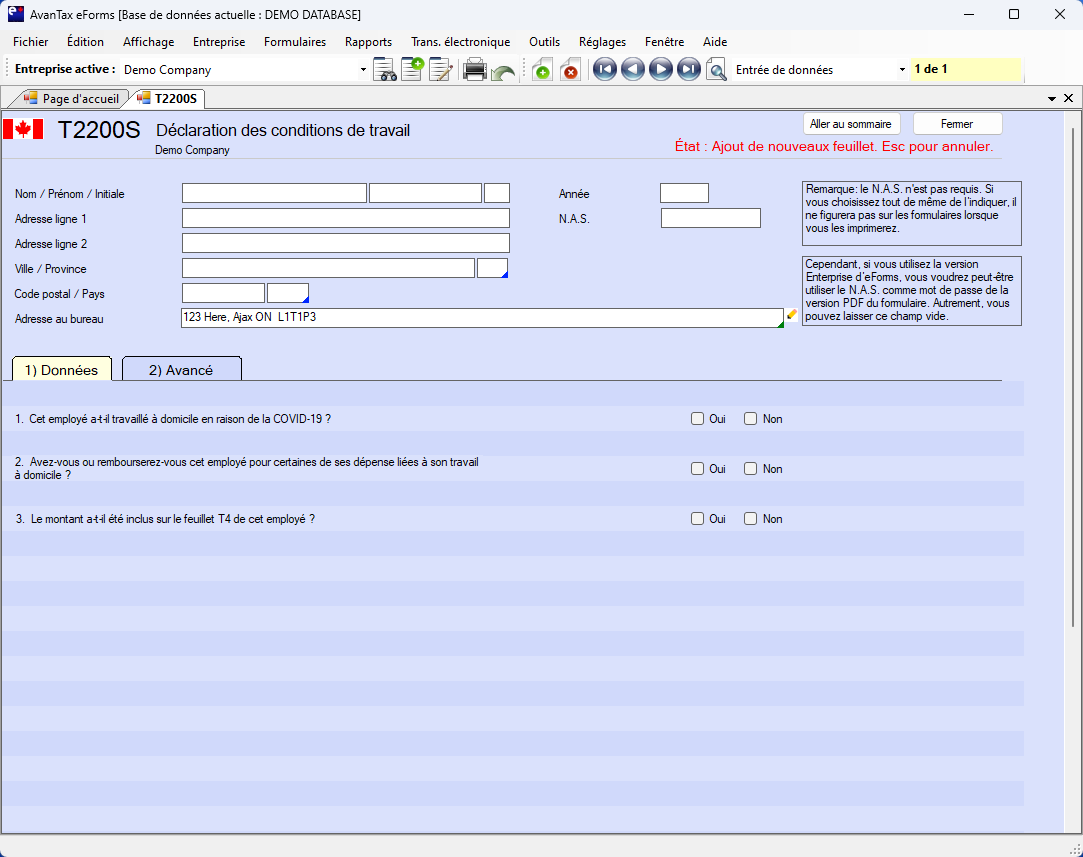Image resolution: width=1083 pixels, height=857 pixels.
Task: Click the edit company pencil icon
Action: point(441,70)
